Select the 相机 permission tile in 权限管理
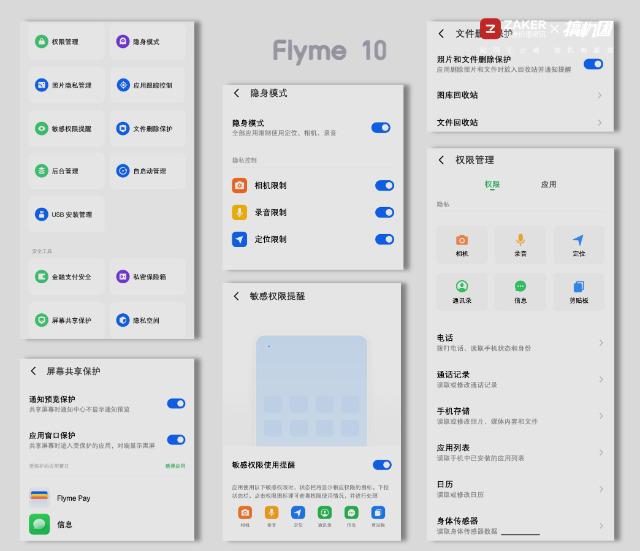The height and width of the screenshot is (551, 640). [x=462, y=245]
